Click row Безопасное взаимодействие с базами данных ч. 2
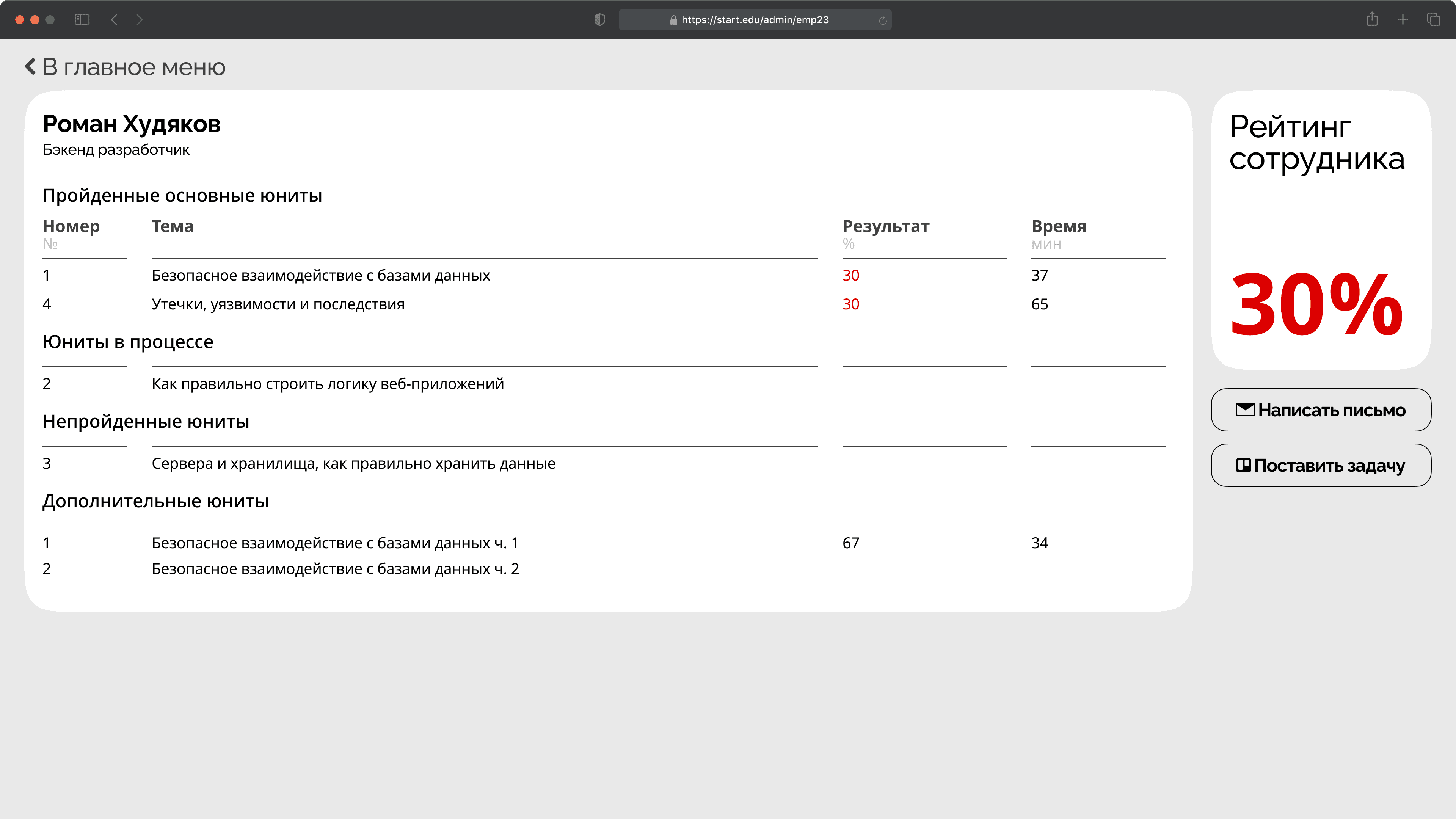This screenshot has width=1456, height=819. pyautogui.click(x=604, y=569)
